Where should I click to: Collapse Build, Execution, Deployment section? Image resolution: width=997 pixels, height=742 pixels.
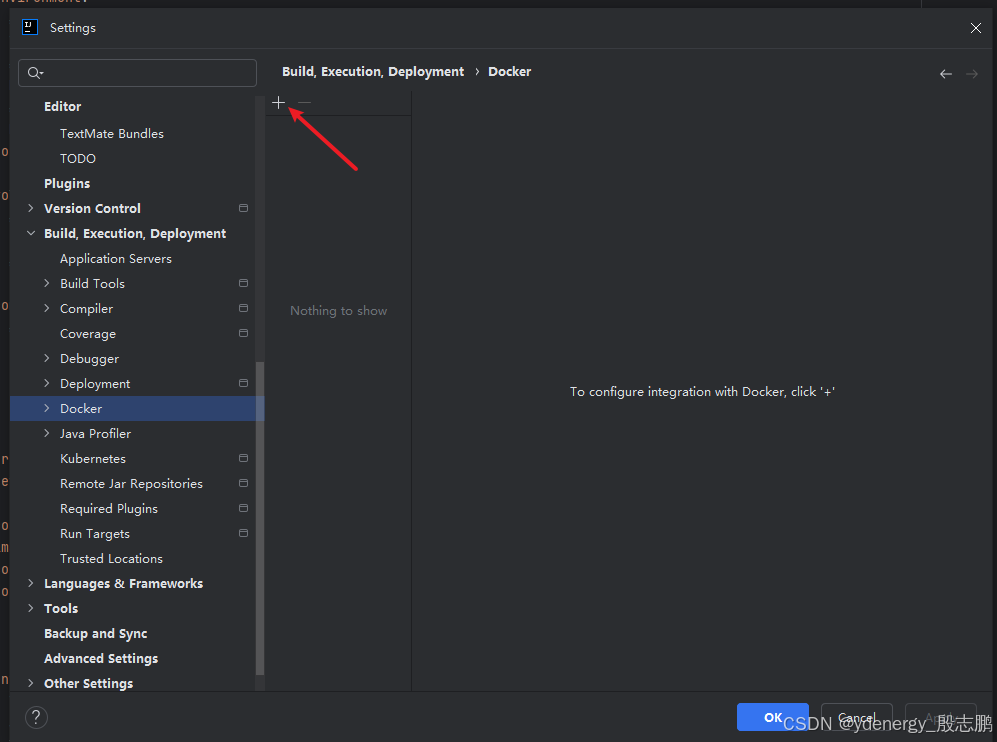pyautogui.click(x=31, y=233)
